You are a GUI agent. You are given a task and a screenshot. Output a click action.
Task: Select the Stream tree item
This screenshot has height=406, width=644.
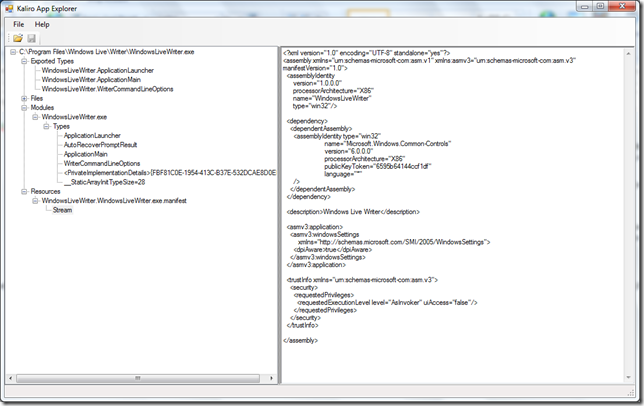click(62, 210)
